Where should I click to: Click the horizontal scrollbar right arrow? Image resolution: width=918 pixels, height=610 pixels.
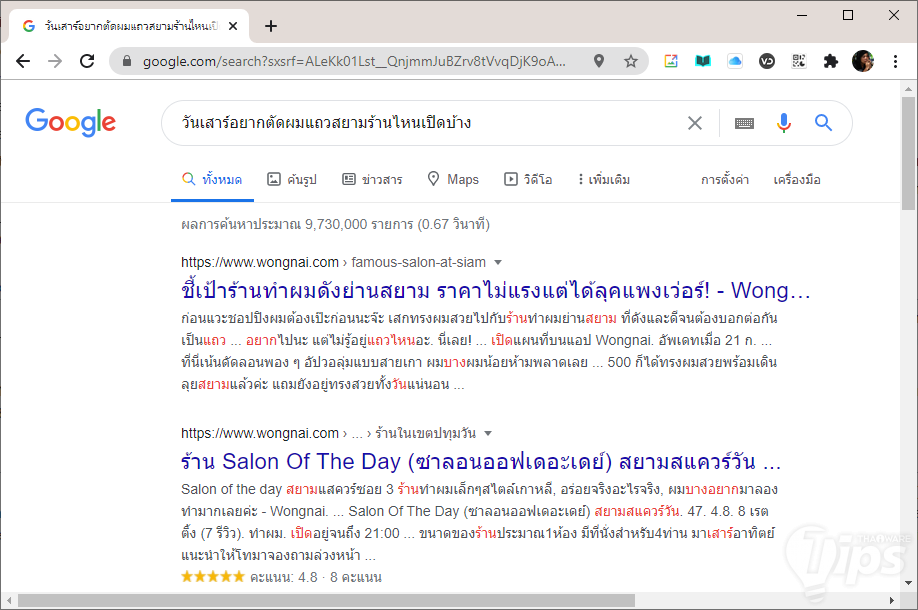point(892,601)
